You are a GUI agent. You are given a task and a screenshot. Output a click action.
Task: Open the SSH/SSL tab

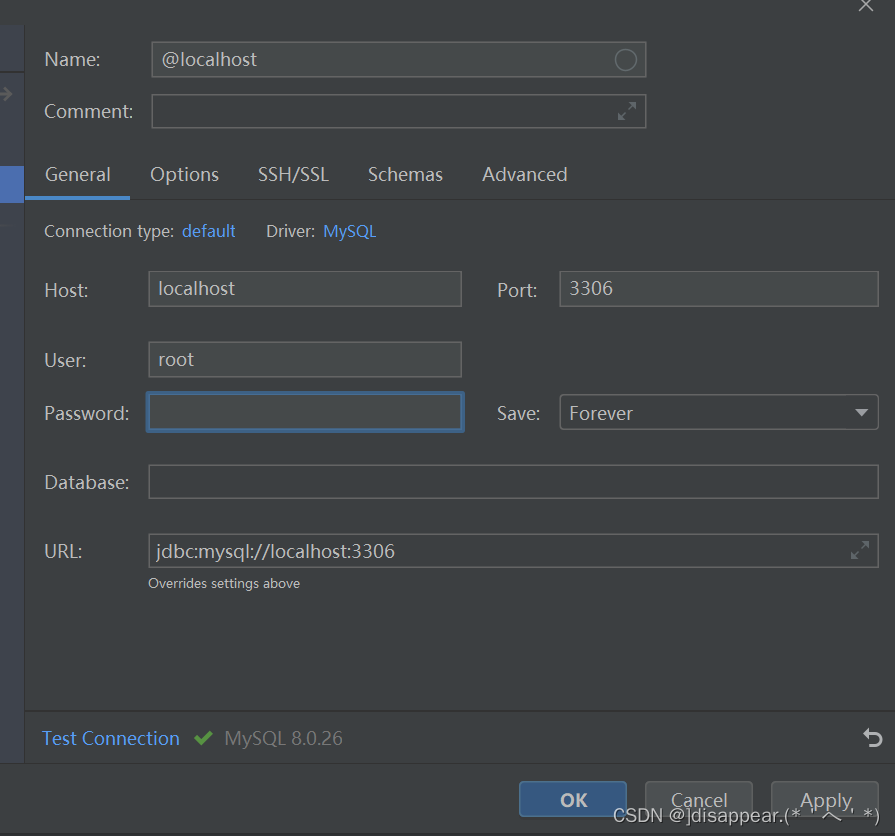(293, 174)
